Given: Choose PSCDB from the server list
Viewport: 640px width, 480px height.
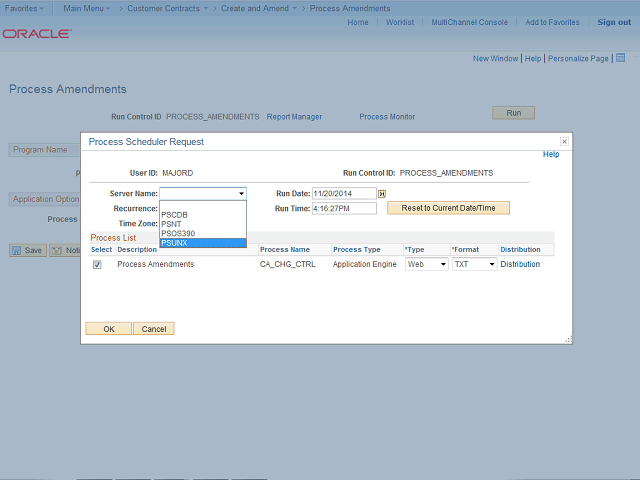Looking at the screenshot, I should coord(203,215).
